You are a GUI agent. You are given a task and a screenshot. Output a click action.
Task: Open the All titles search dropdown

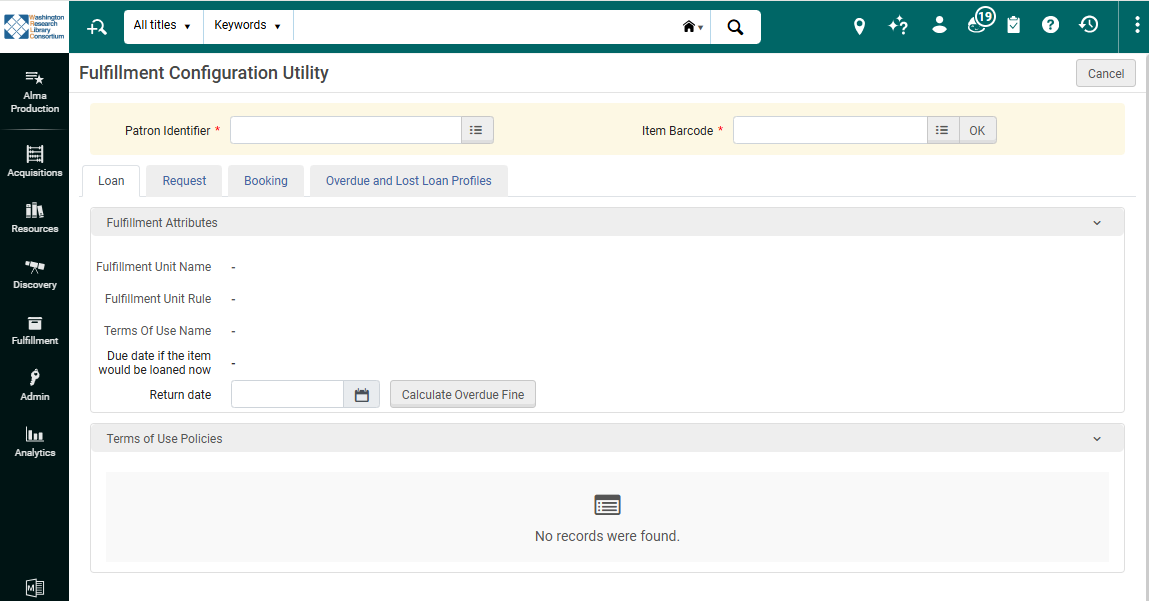click(162, 26)
